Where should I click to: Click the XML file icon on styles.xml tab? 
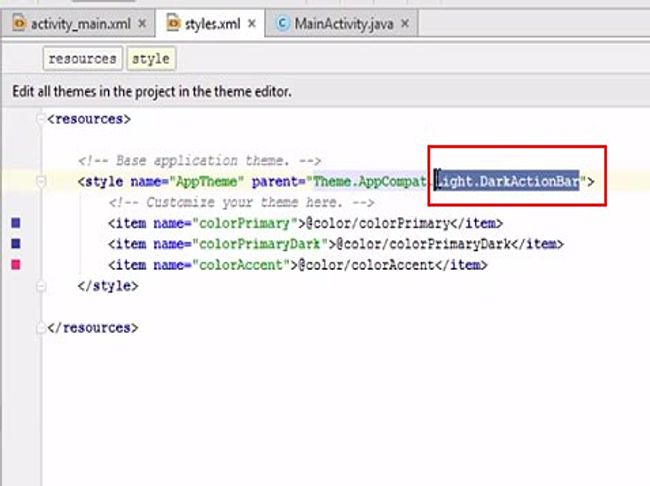click(173, 23)
